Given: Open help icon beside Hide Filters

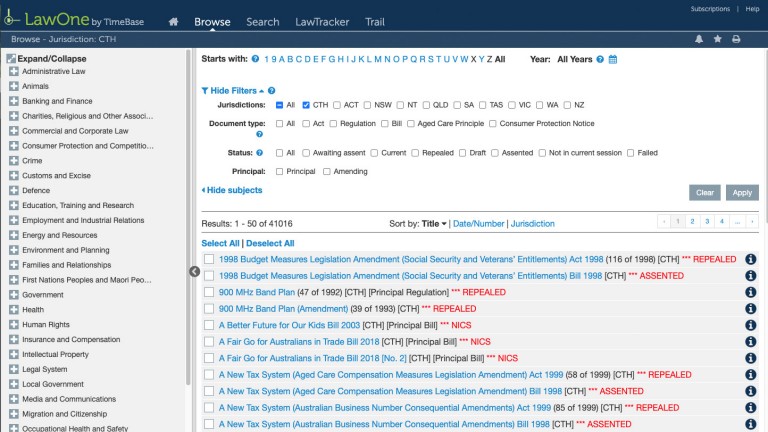Looking at the screenshot, I should click(271, 91).
